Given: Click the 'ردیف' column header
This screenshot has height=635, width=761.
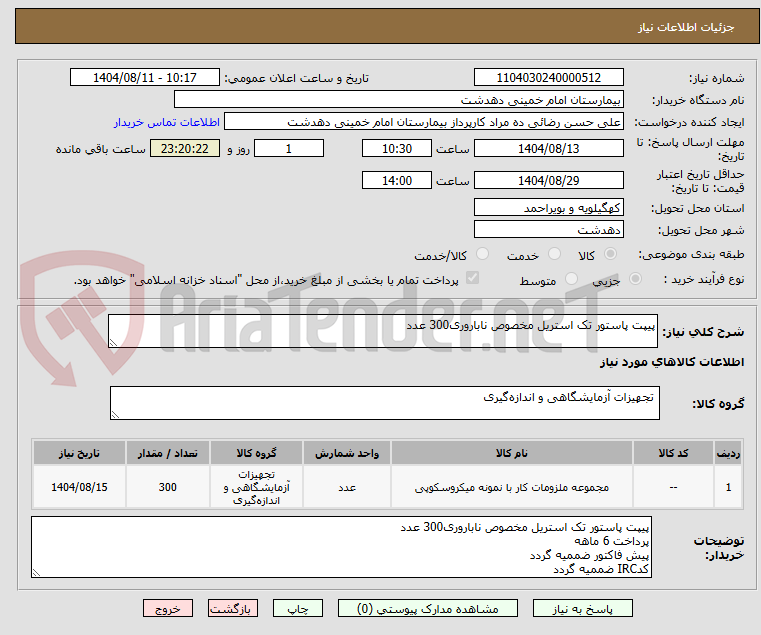Looking at the screenshot, I should tap(728, 453).
